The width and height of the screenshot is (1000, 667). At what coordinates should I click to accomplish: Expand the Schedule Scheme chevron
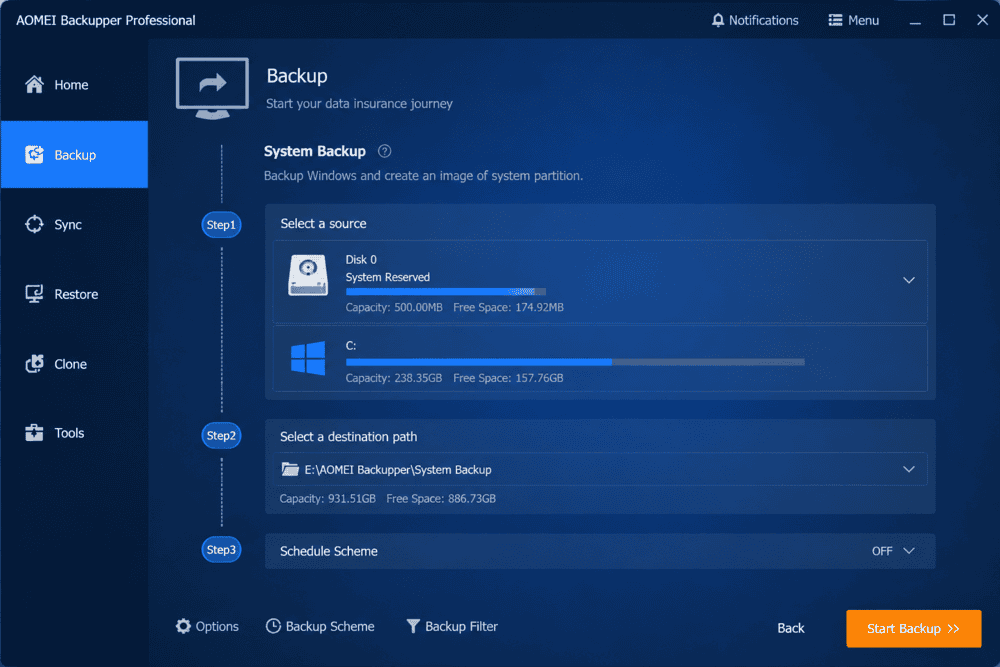pos(909,551)
